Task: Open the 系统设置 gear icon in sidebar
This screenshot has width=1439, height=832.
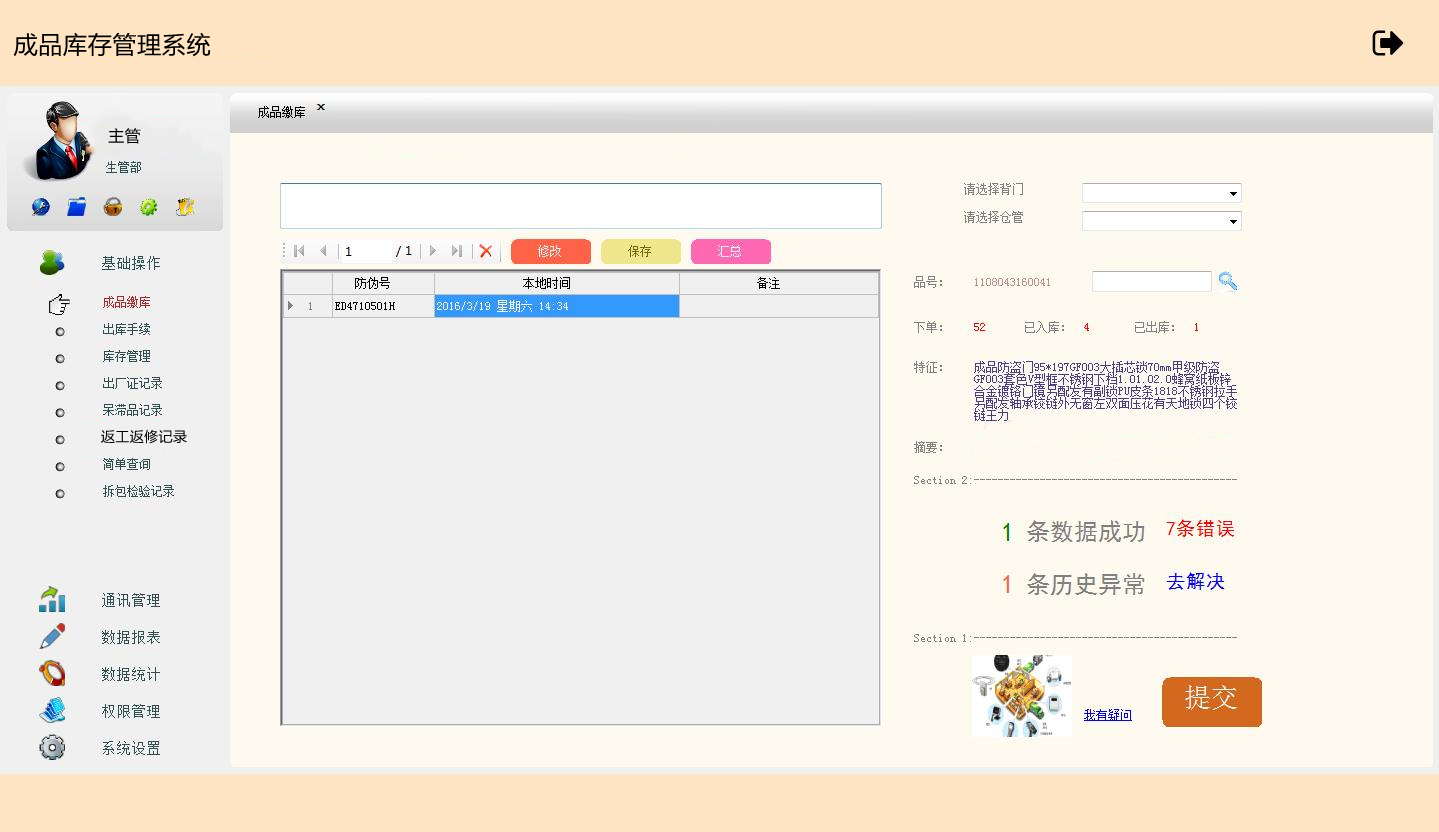Action: 52,747
